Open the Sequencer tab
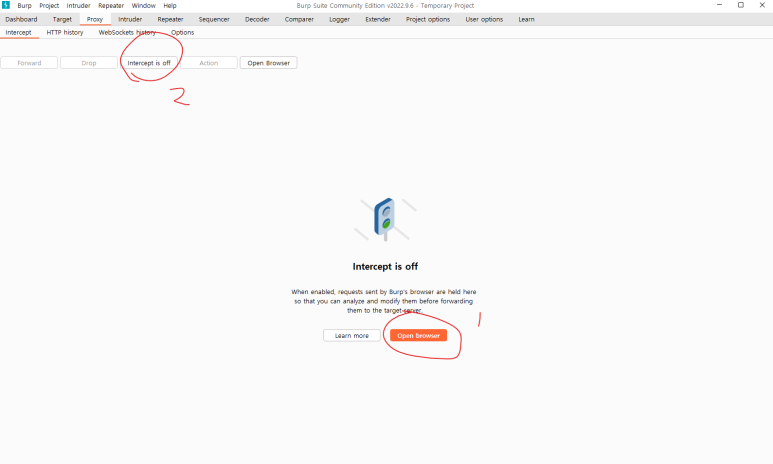This screenshot has width=773, height=464. 214,19
